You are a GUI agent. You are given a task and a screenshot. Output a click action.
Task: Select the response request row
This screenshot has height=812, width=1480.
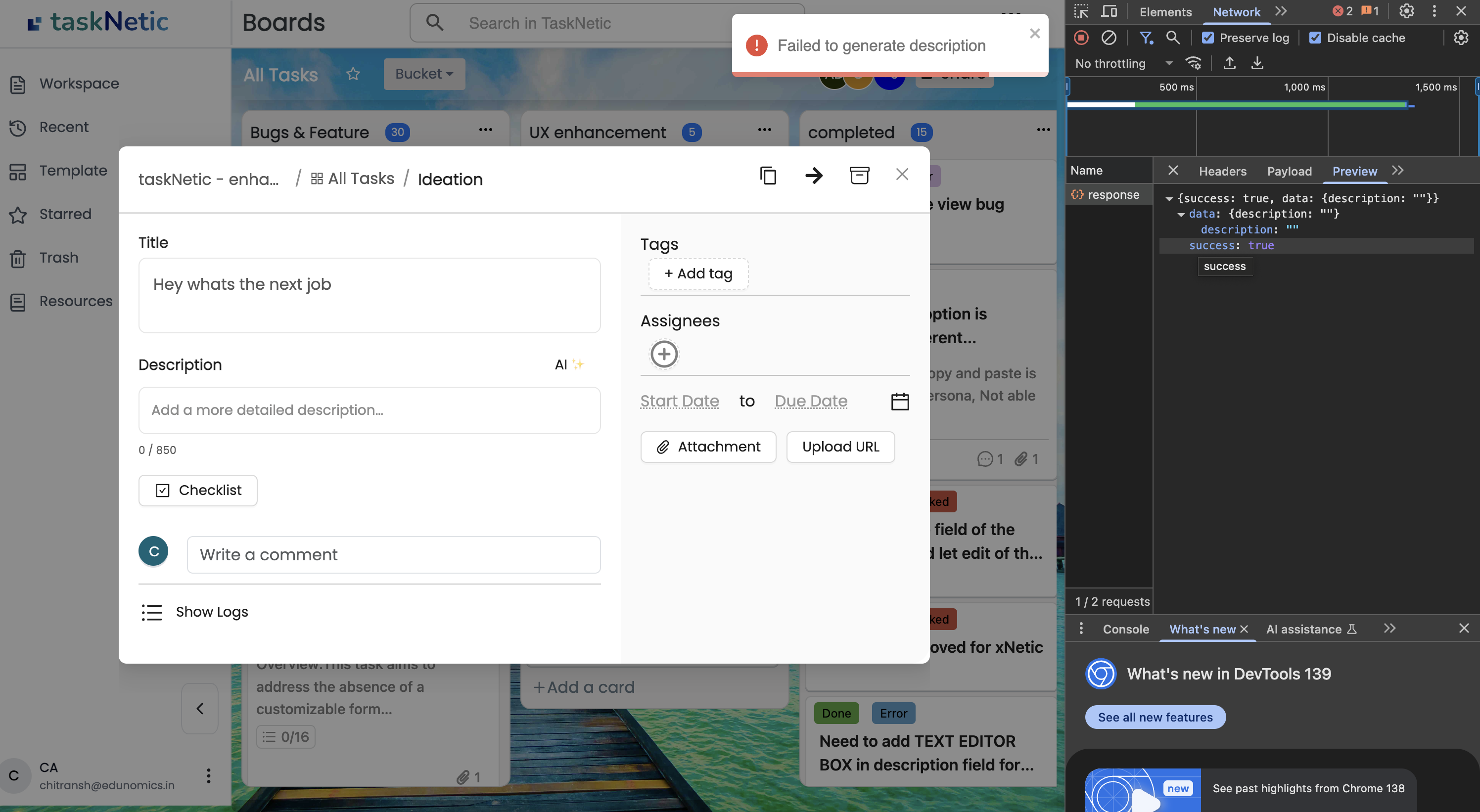pos(1109,195)
